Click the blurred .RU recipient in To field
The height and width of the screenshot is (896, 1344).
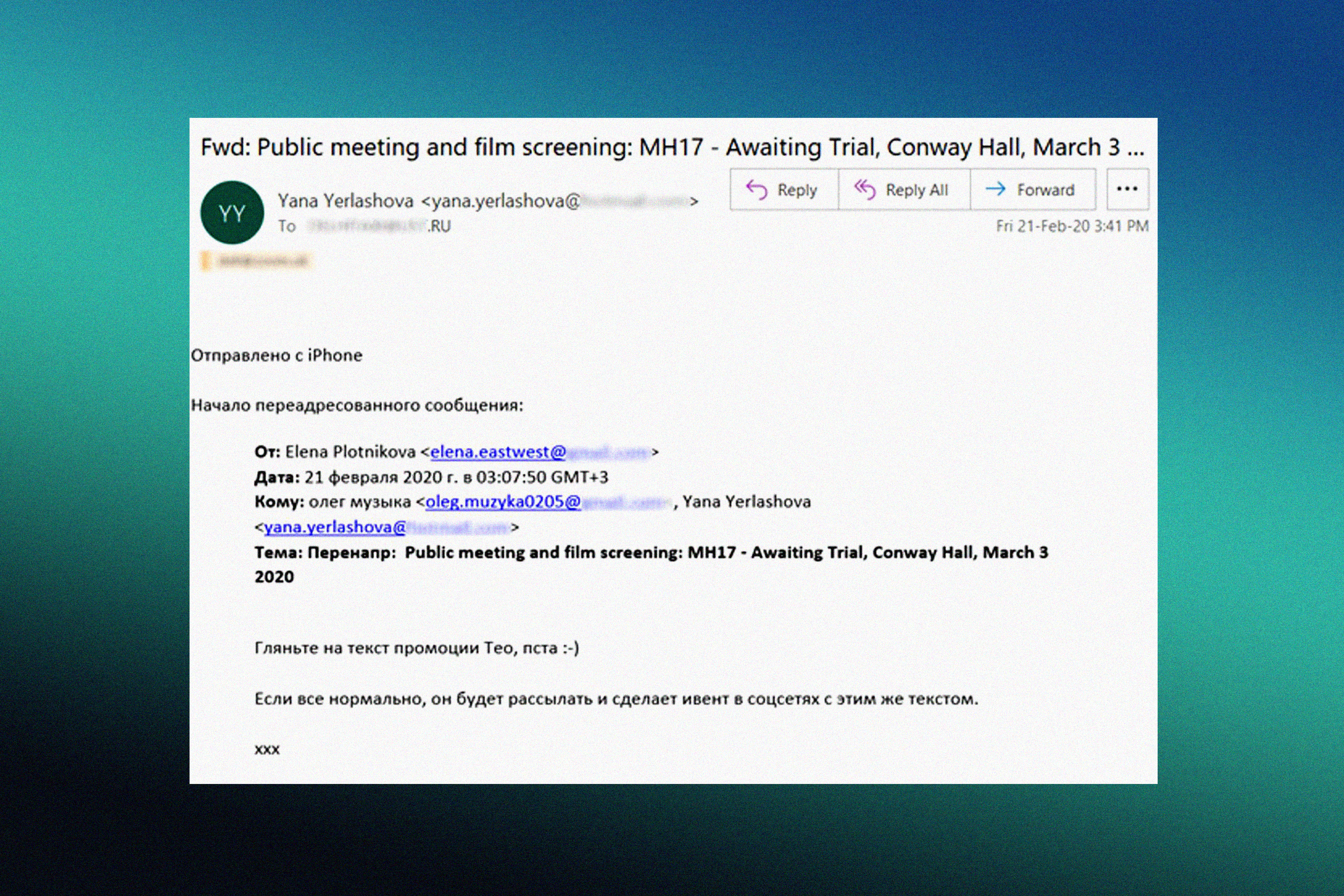(378, 226)
